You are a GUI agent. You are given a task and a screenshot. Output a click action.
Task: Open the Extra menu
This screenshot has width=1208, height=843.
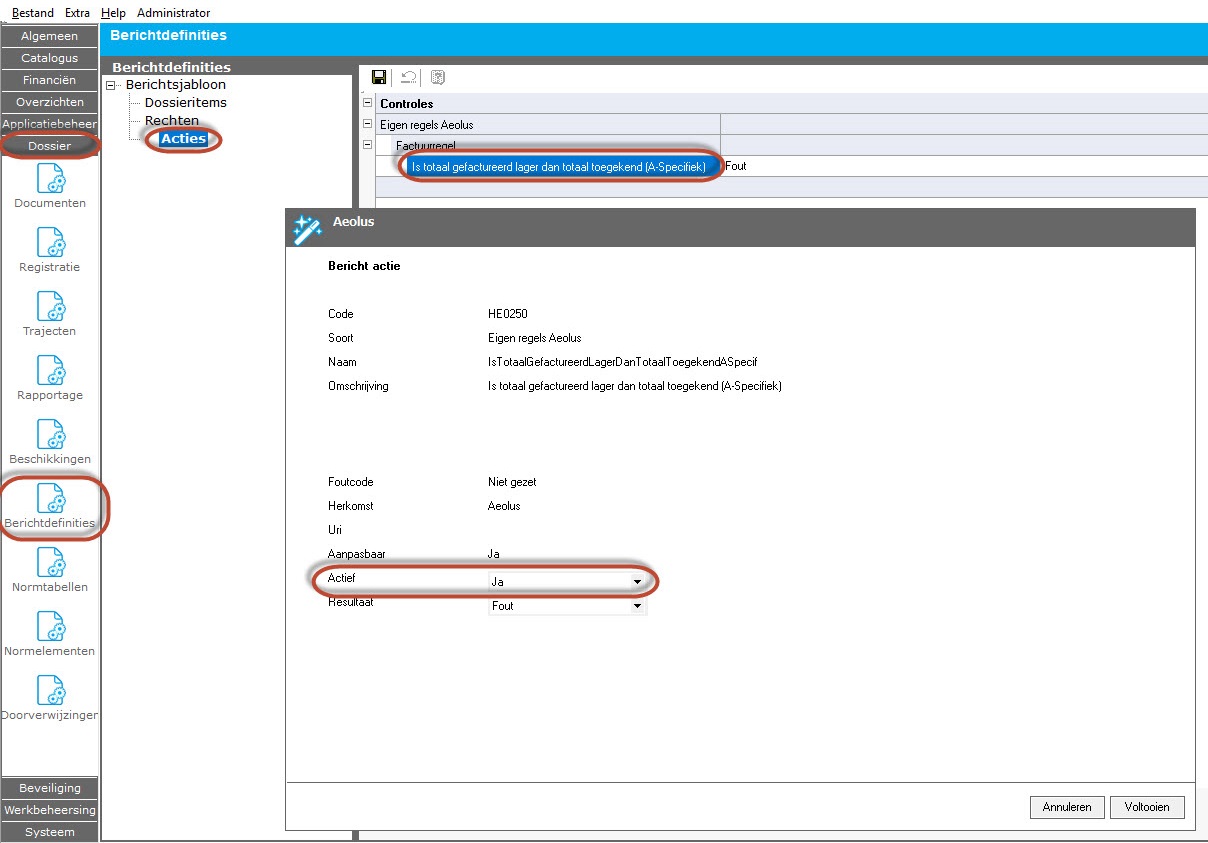tap(77, 13)
